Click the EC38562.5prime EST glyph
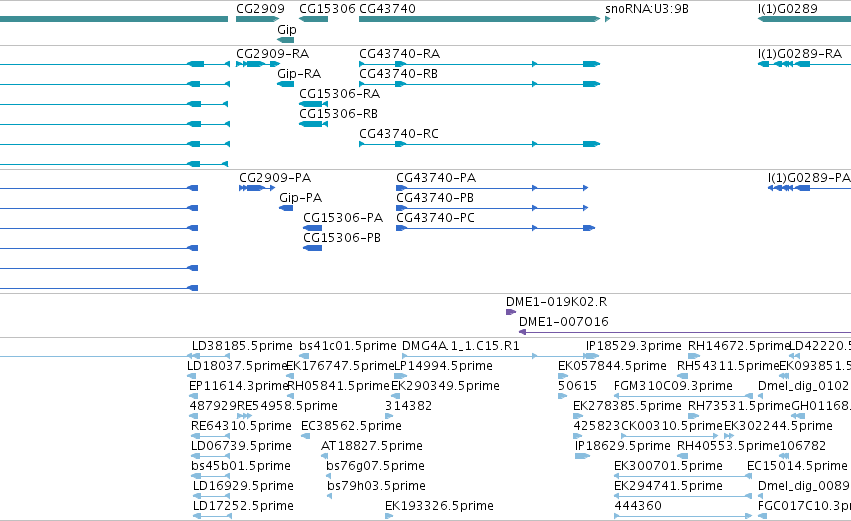This screenshot has width=851, height=521. pyautogui.click(x=306, y=436)
